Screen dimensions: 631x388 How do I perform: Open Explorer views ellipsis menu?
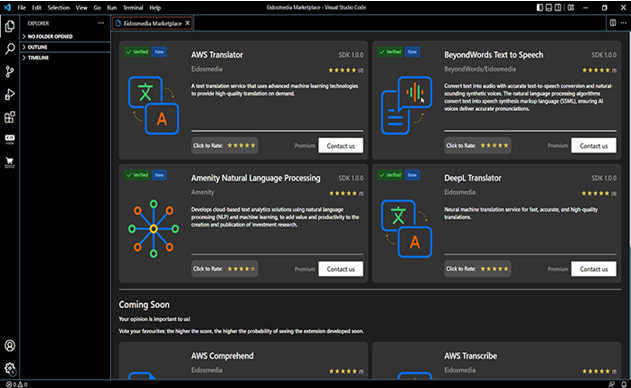101,23
